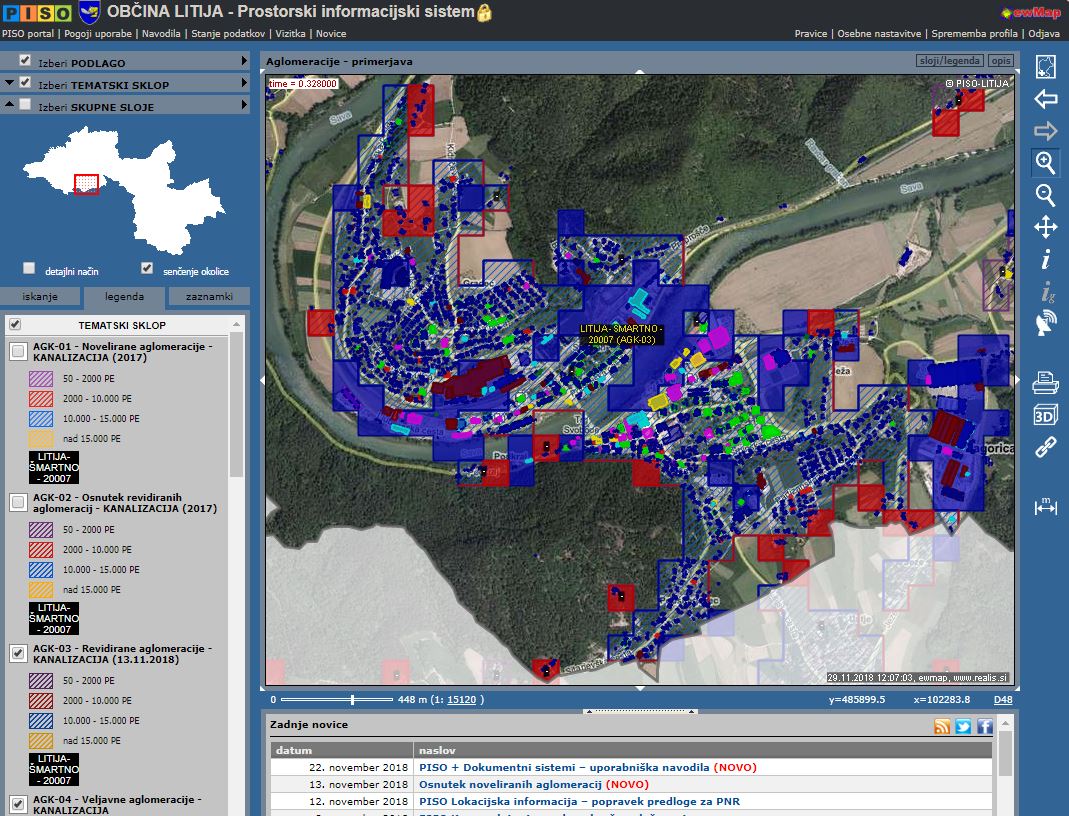1069x816 pixels.
Task: Expand the Izberi PODLAGO right arrow
Action: (243, 62)
